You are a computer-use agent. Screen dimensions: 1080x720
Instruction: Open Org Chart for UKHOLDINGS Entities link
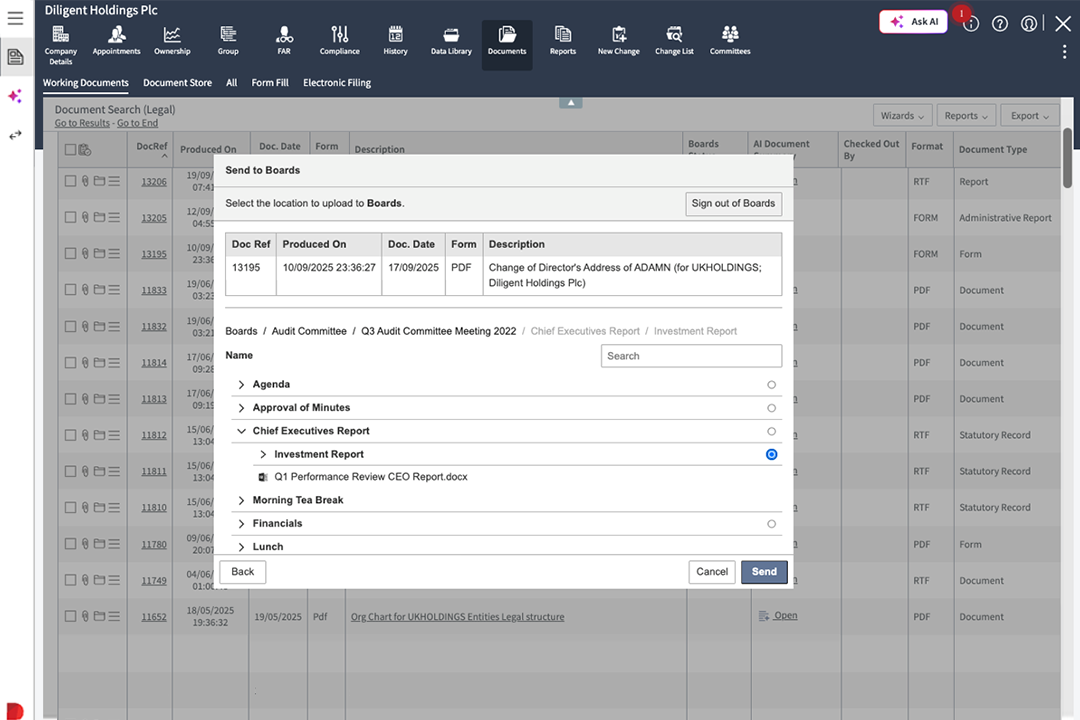[x=456, y=617]
